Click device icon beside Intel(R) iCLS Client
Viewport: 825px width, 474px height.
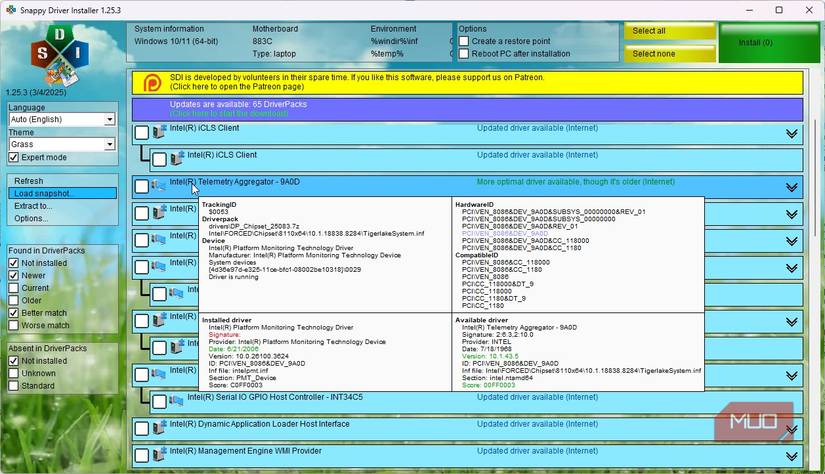[x=159, y=132]
